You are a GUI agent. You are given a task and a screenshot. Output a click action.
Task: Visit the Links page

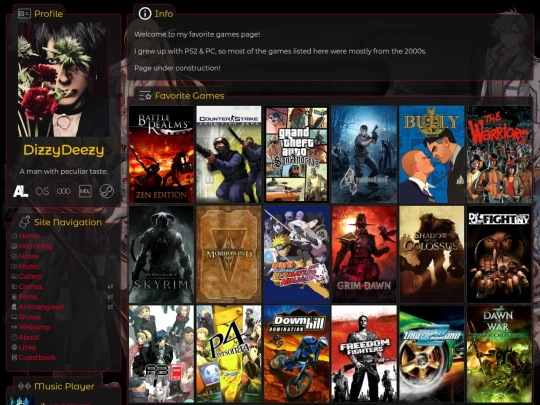point(28,347)
